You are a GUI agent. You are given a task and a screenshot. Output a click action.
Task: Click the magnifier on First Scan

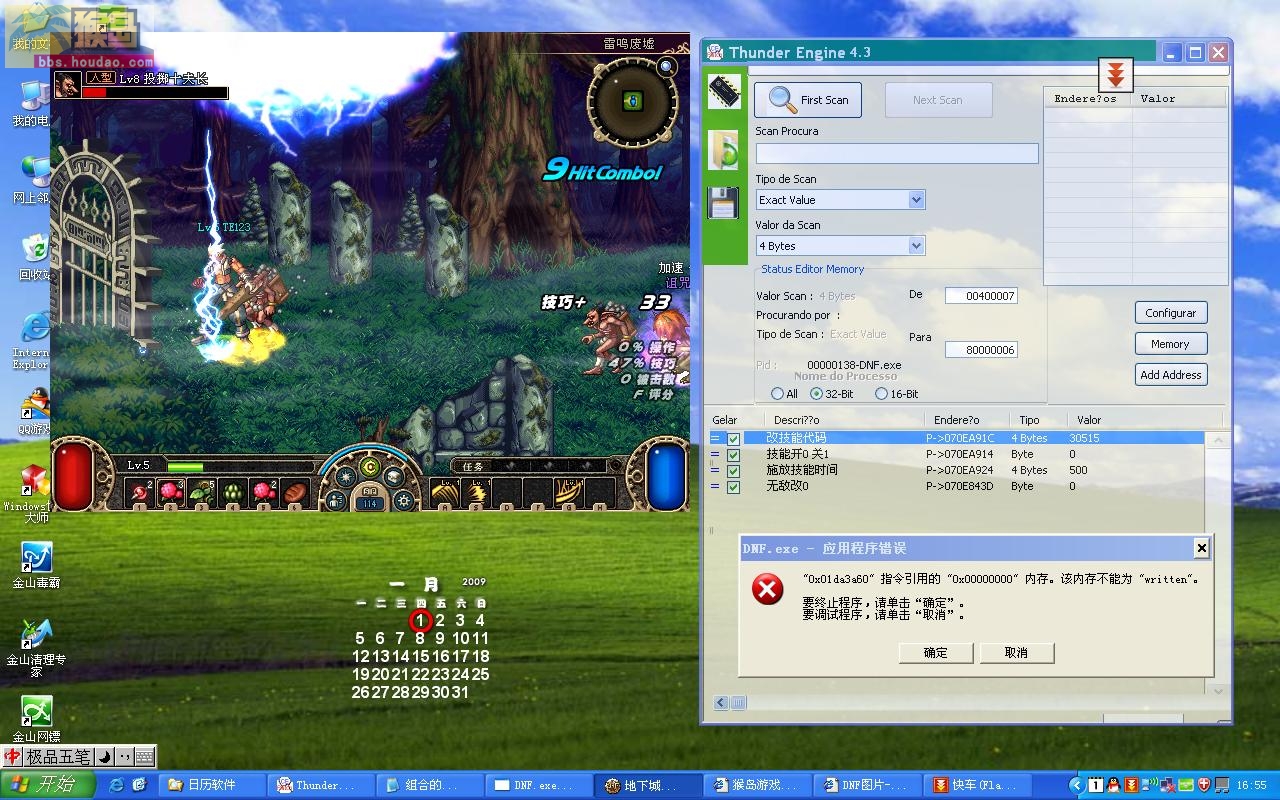[782, 100]
